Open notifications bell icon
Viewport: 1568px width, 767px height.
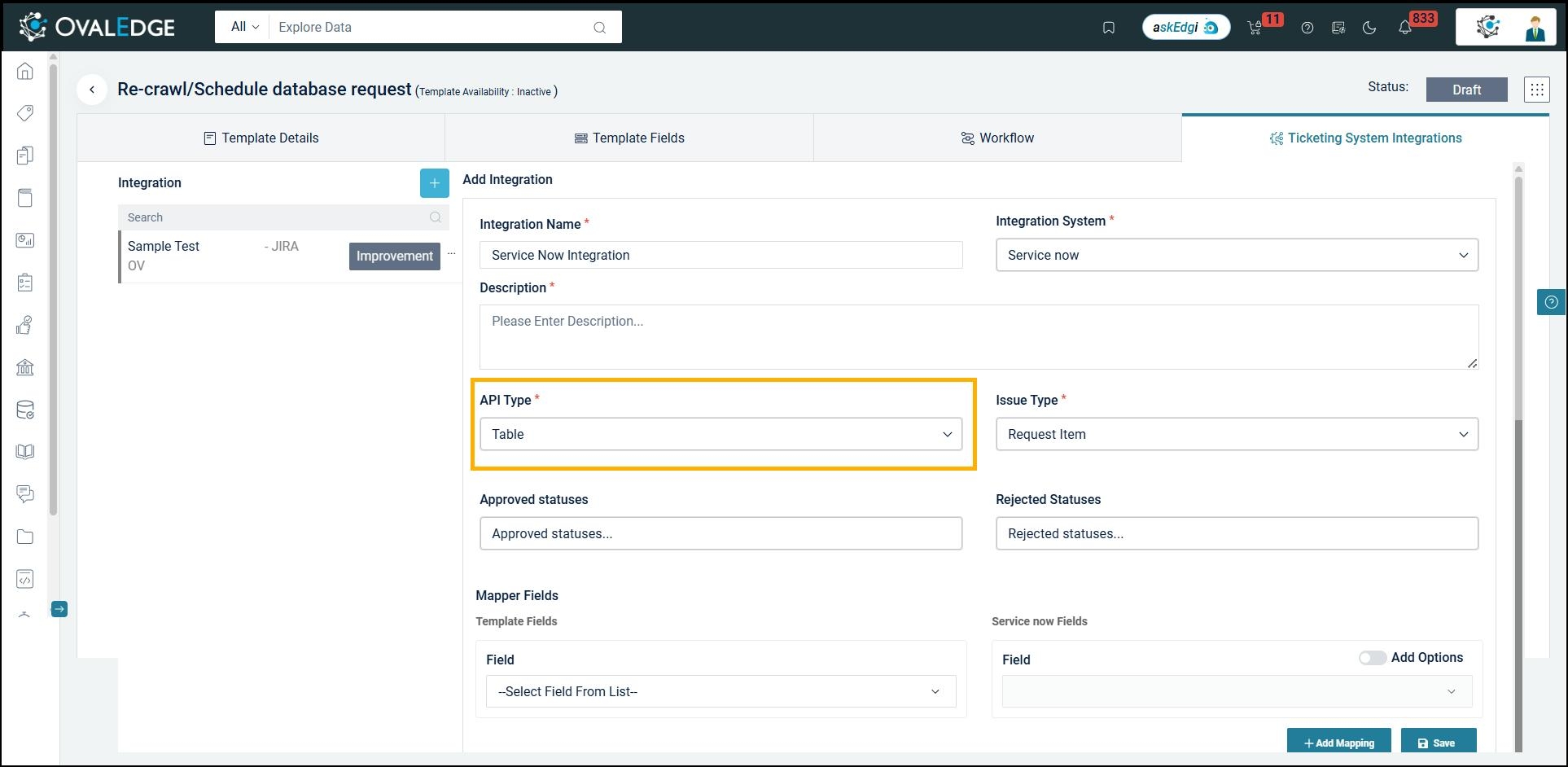1404,28
